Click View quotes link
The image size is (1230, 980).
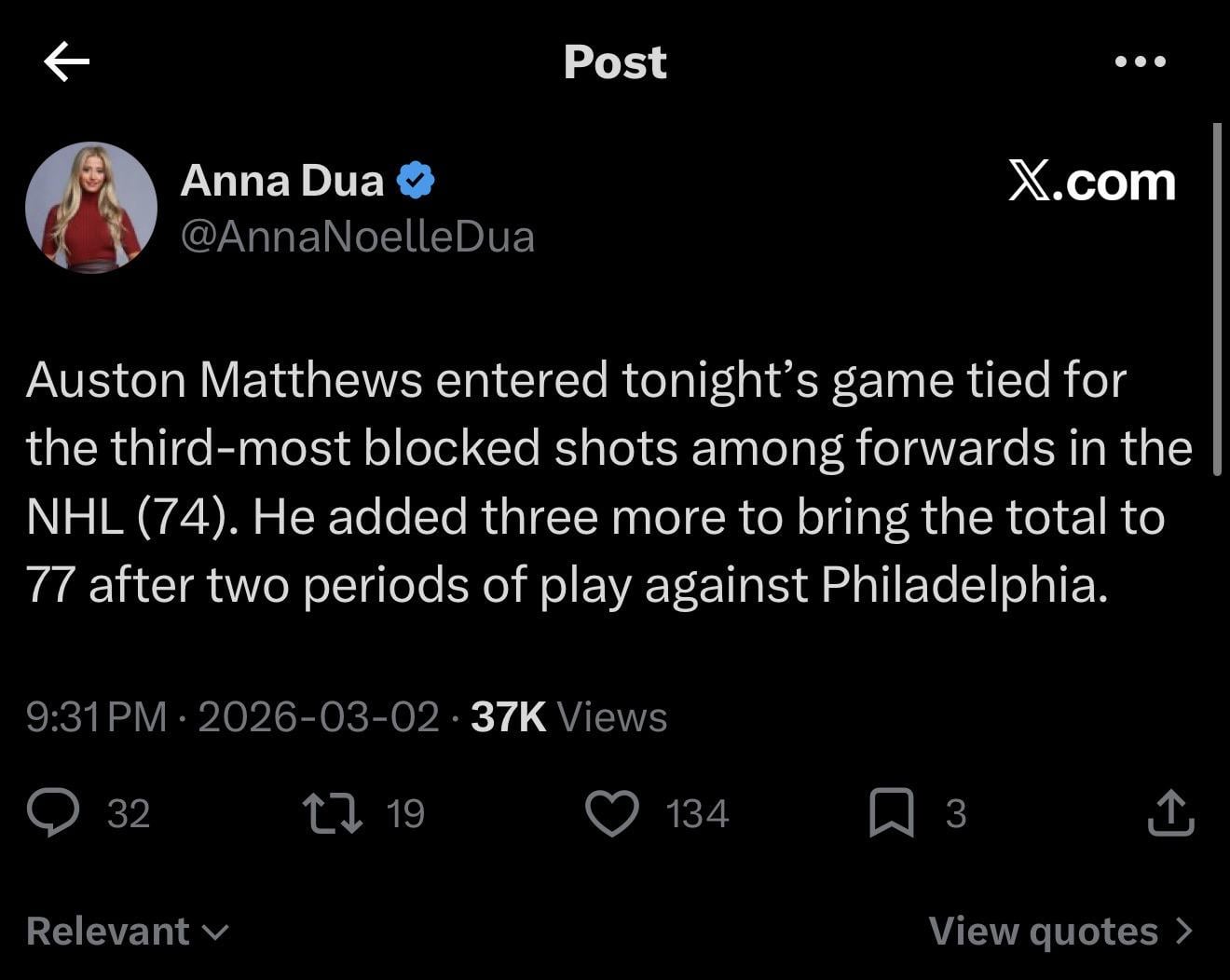[1044, 931]
